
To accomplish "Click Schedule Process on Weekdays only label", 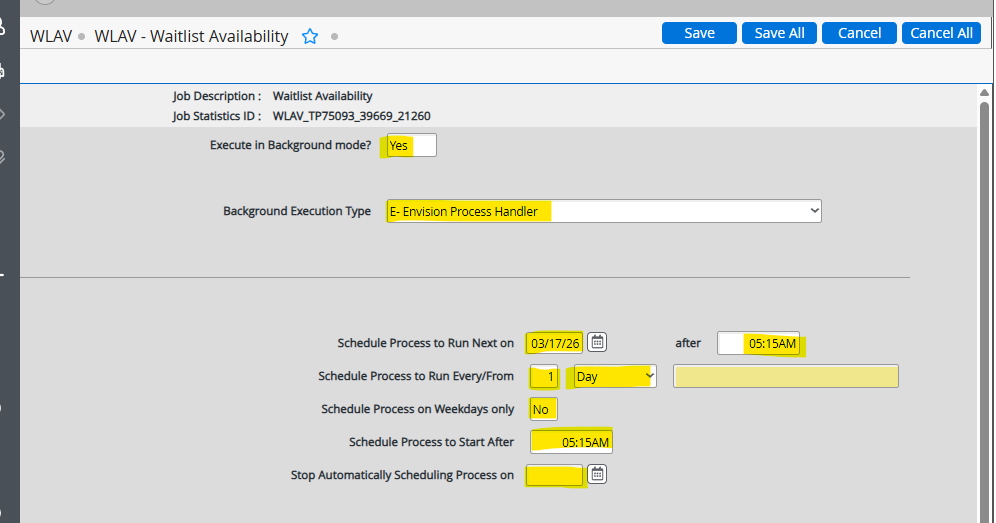I will [417, 409].
